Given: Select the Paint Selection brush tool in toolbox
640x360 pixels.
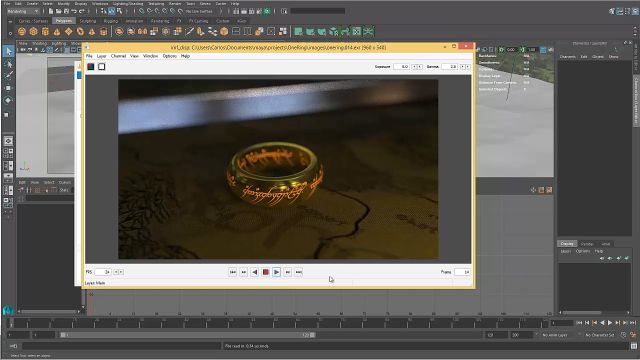Looking at the screenshot, I should coord(9,76).
